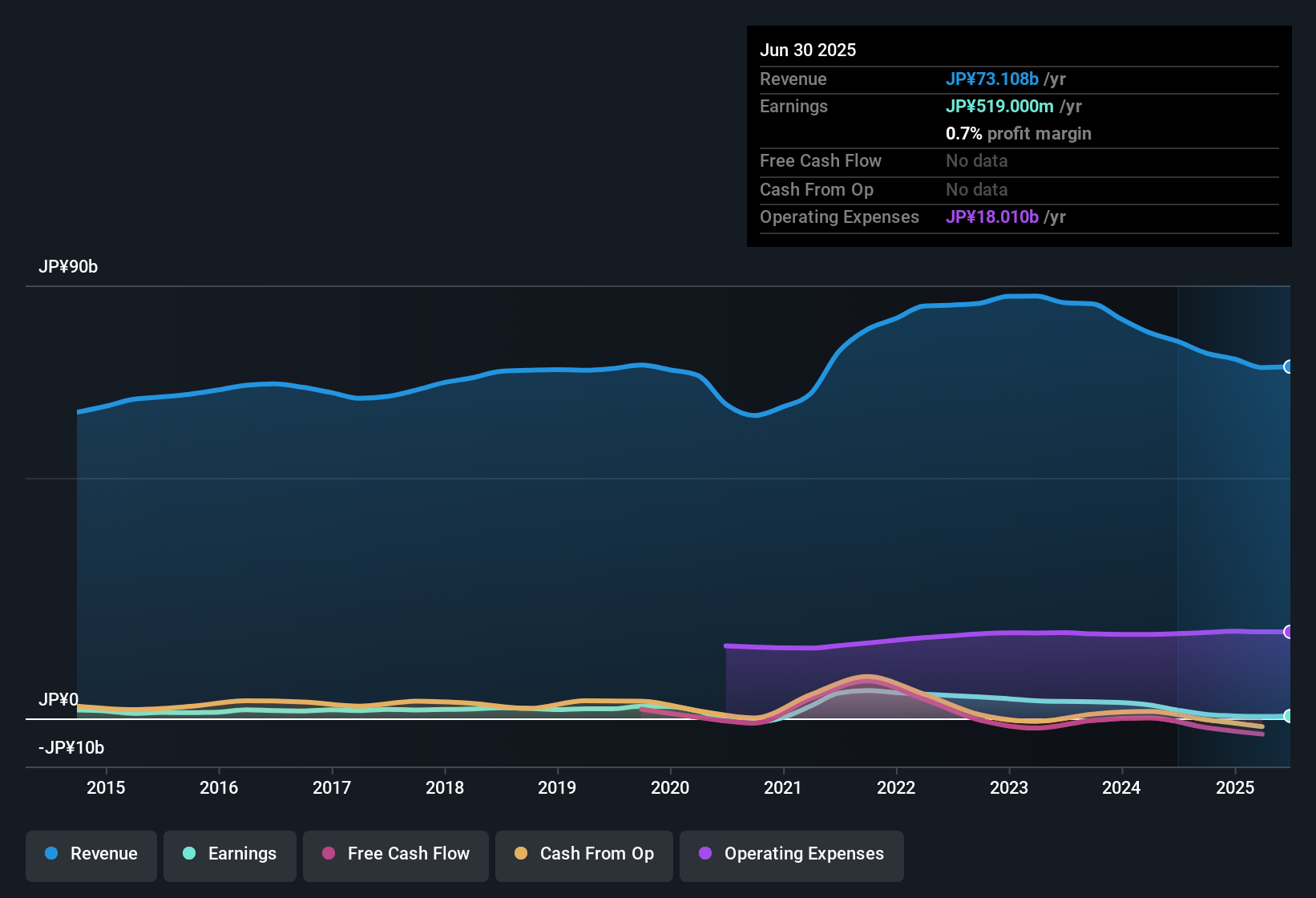Click the purple Operating Expenses dot icon
This screenshot has width=1316, height=898.
(704, 855)
